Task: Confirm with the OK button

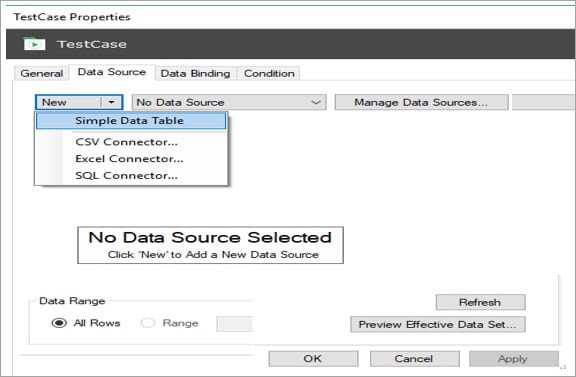Action: point(313,359)
